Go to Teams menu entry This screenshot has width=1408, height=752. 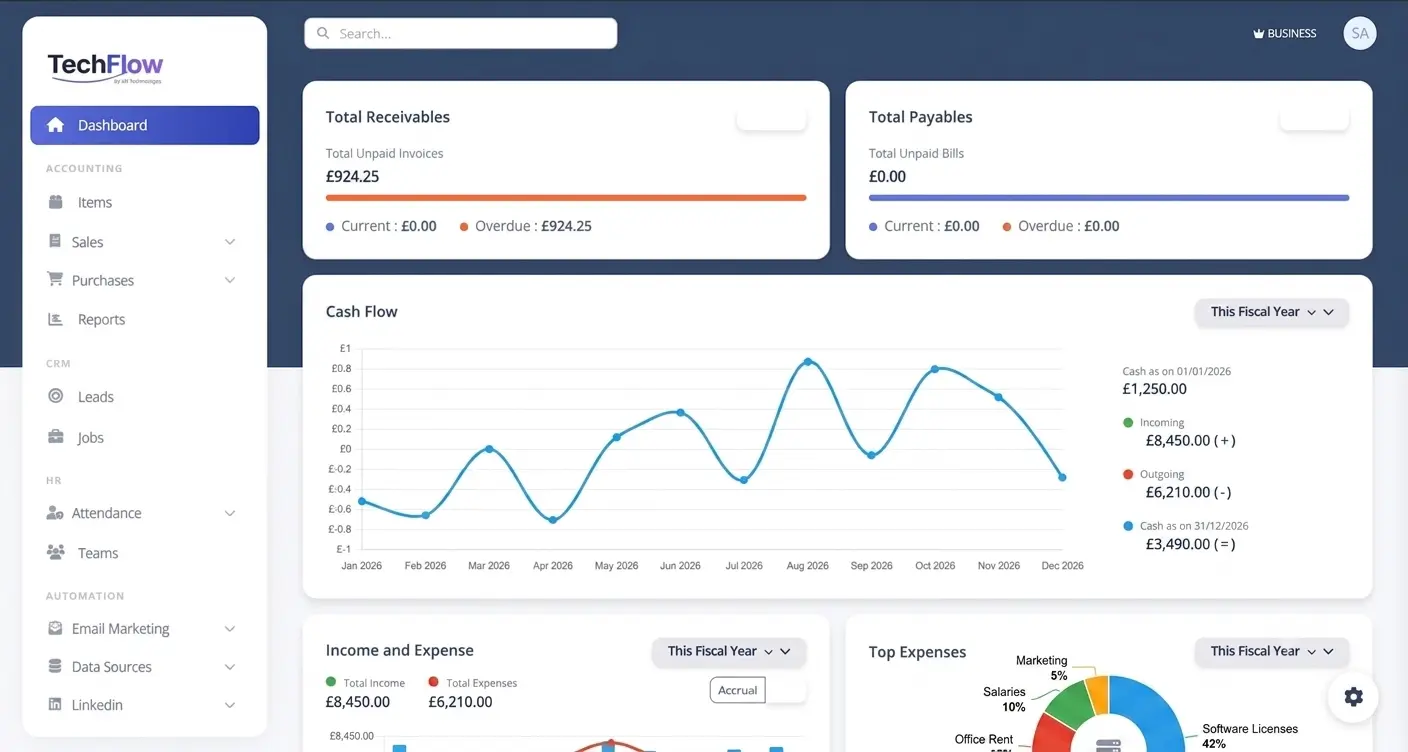(x=145, y=552)
